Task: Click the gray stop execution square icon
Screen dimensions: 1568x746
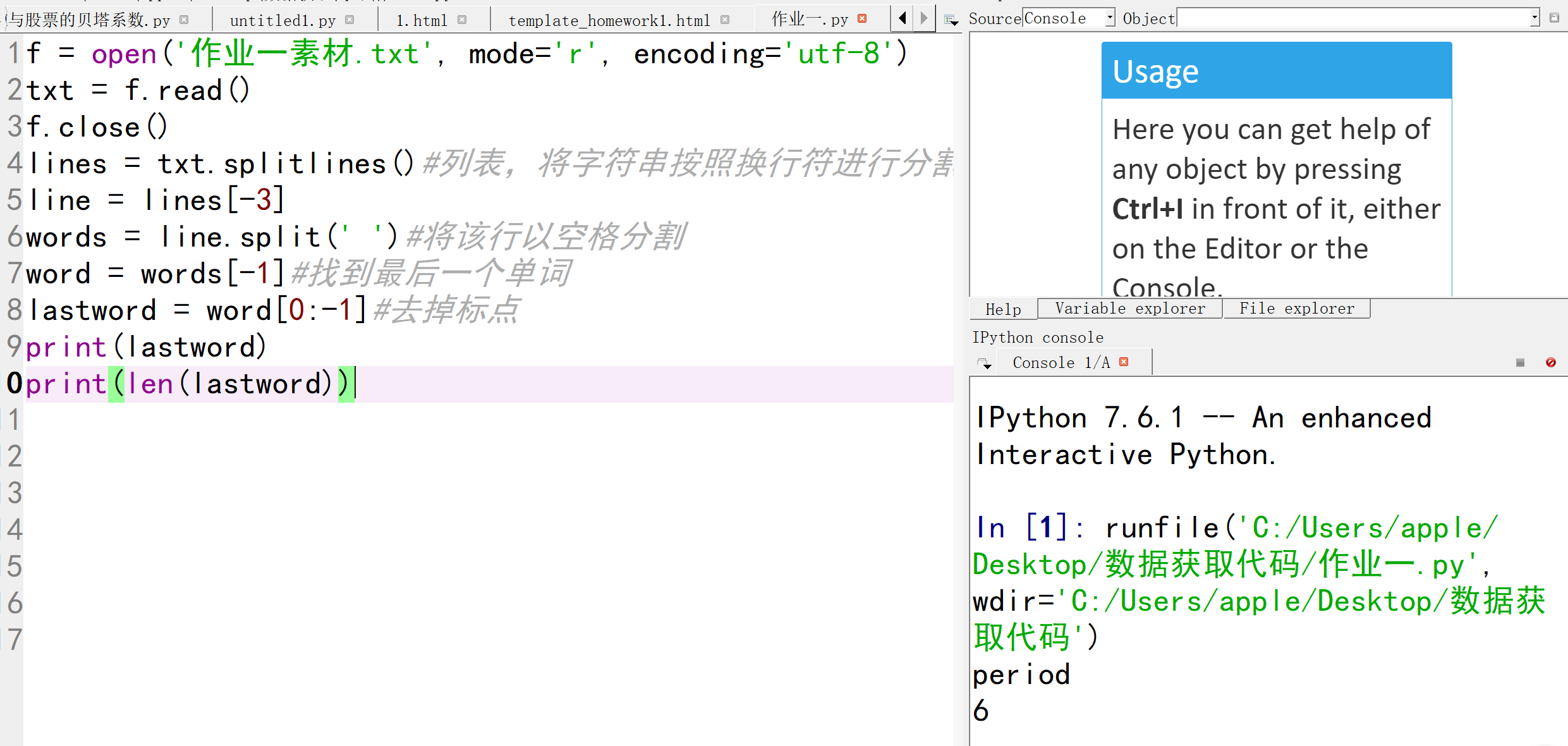Action: (x=1520, y=362)
